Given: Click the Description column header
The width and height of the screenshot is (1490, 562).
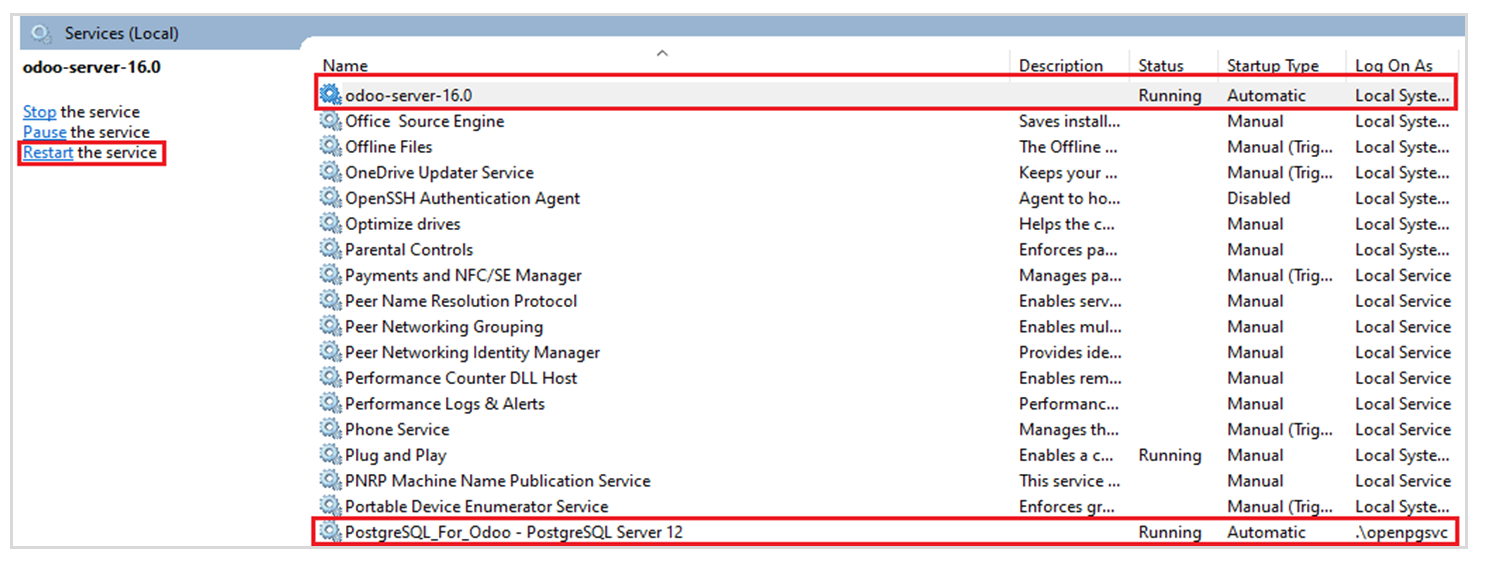Looking at the screenshot, I should [1060, 66].
